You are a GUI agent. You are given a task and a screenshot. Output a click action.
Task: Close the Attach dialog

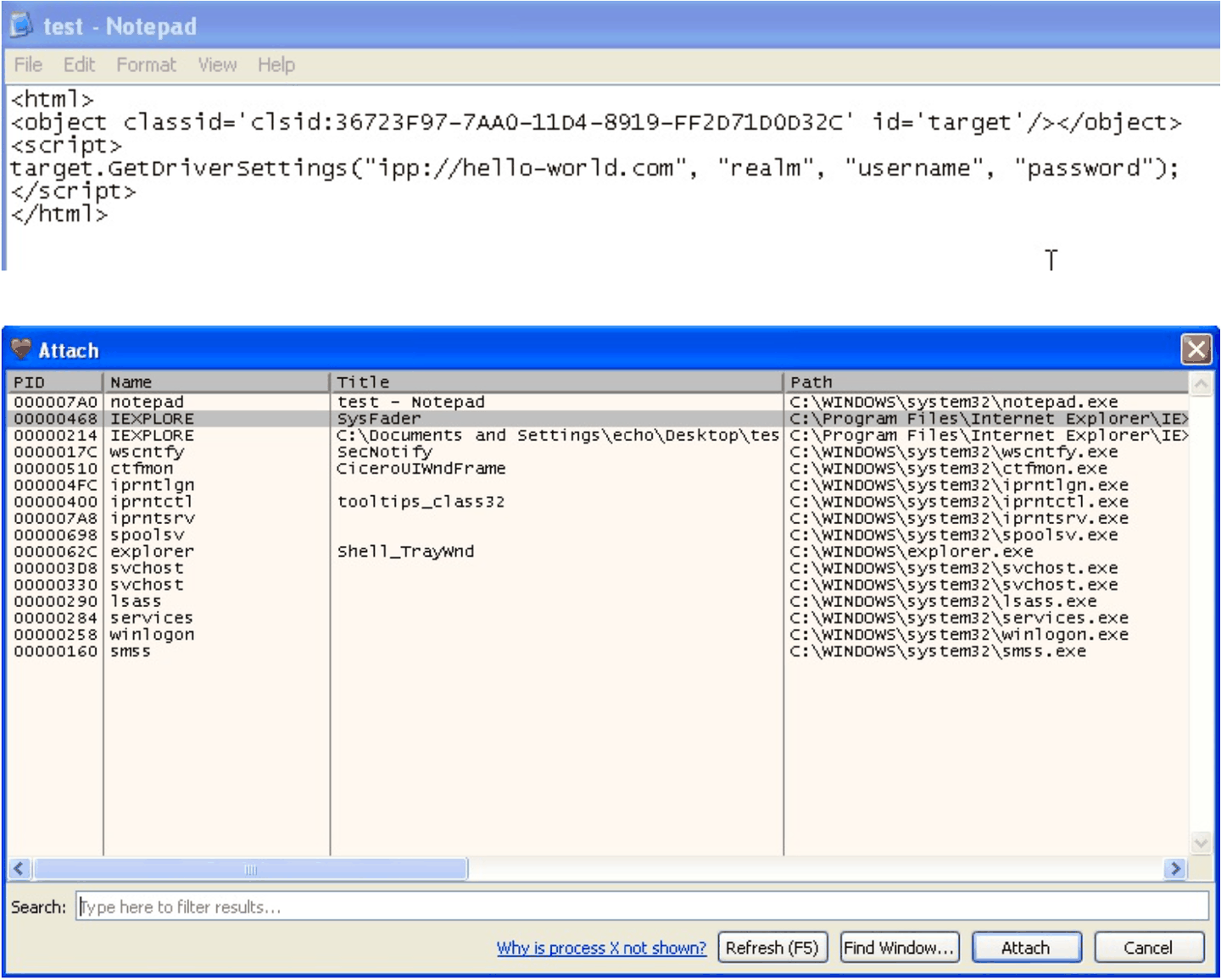click(1196, 349)
